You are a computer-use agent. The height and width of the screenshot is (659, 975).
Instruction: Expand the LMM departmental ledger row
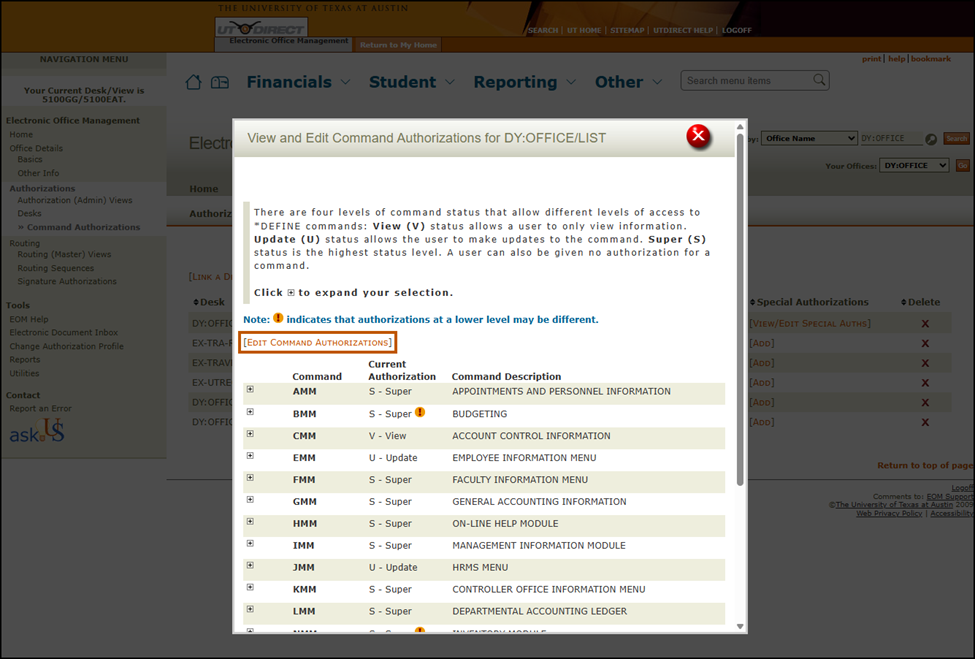[x=250, y=609]
